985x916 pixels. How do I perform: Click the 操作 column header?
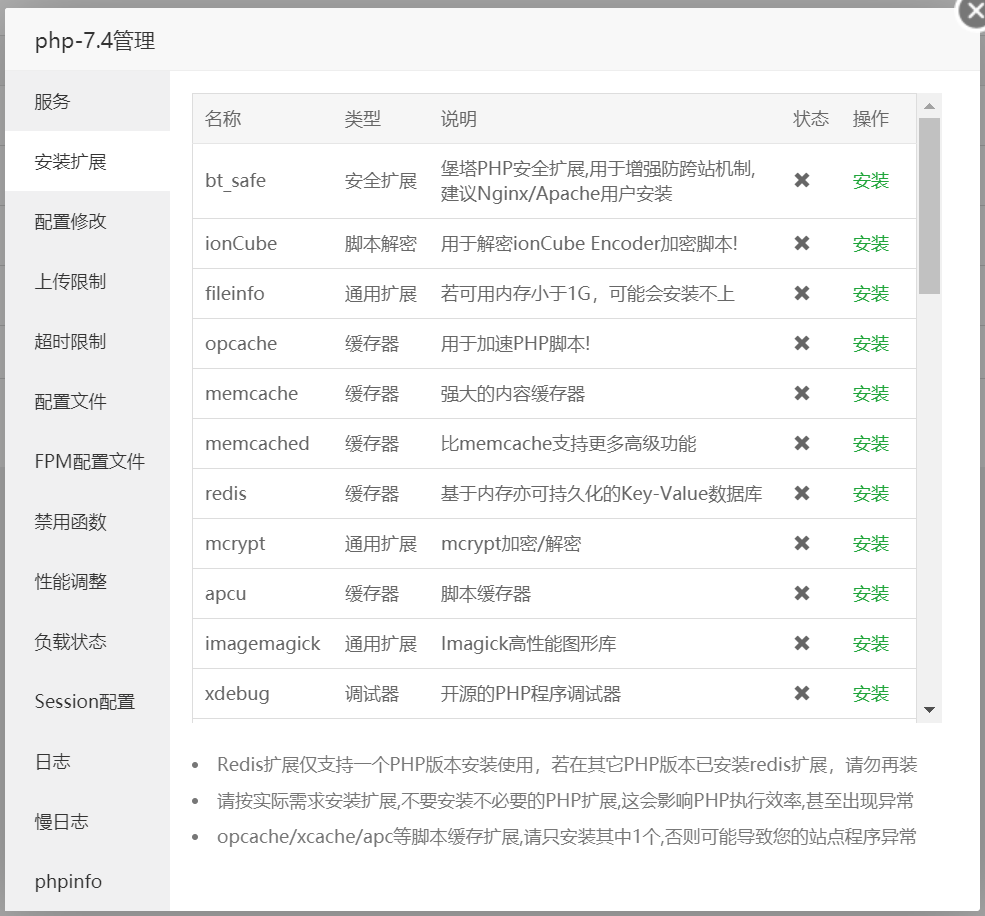871,119
